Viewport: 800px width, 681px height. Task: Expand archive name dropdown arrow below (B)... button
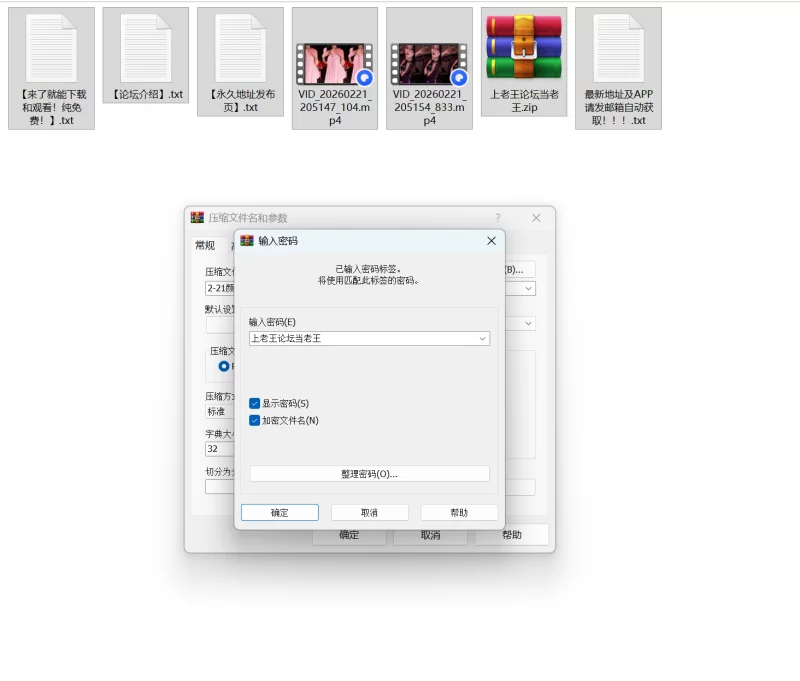[529, 289]
